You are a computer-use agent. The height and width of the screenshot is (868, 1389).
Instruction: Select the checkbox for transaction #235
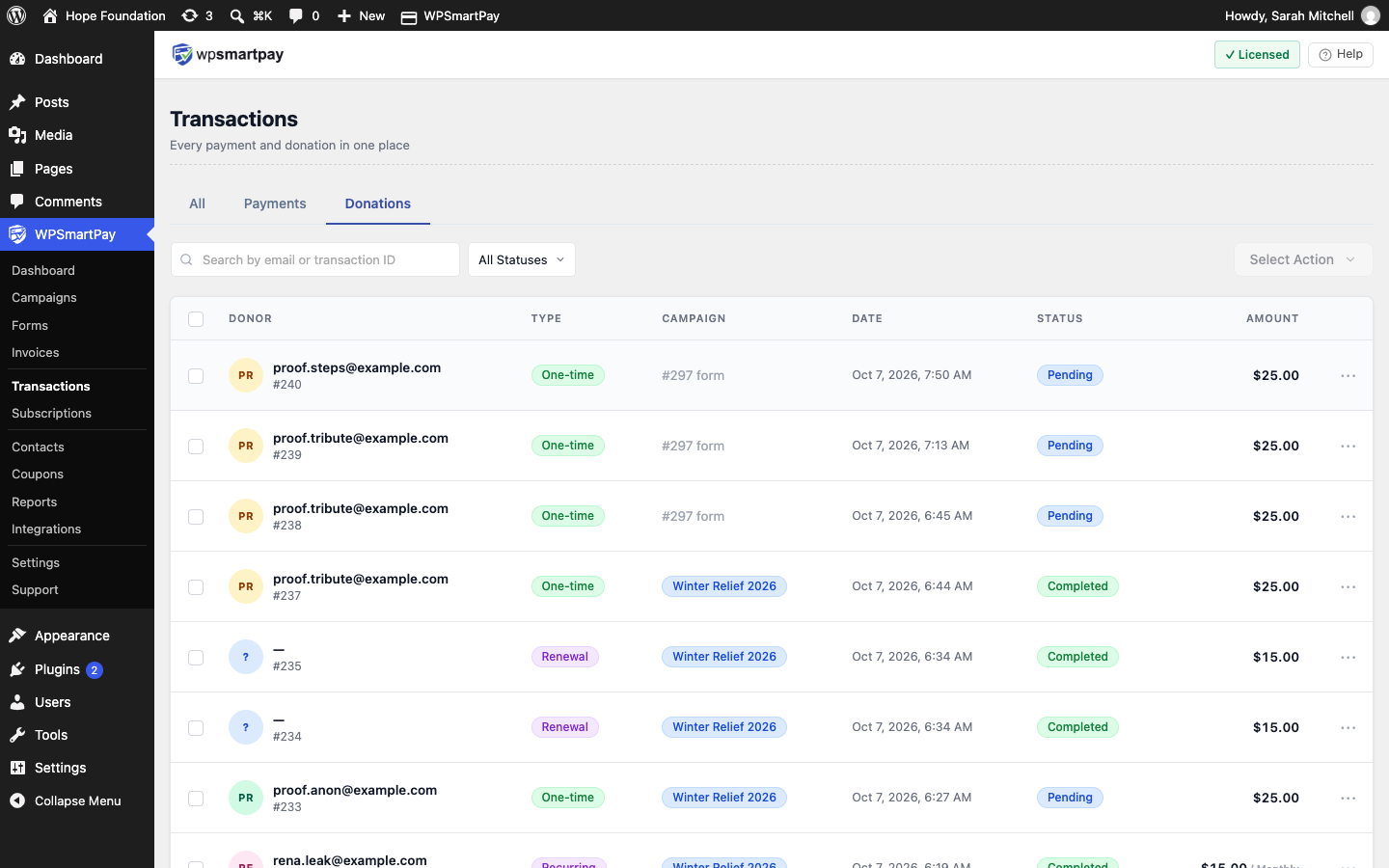(196, 657)
